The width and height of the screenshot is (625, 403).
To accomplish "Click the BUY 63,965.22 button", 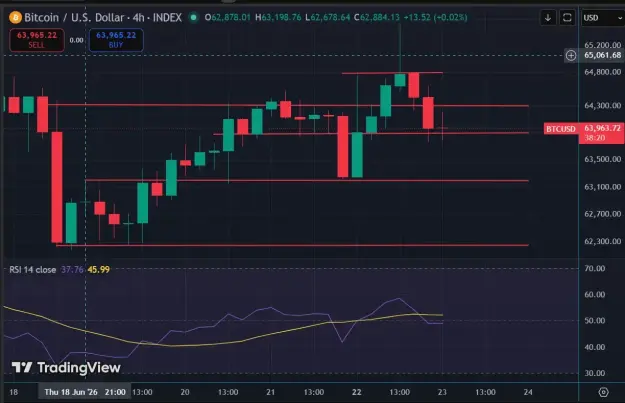I will 116,40.
